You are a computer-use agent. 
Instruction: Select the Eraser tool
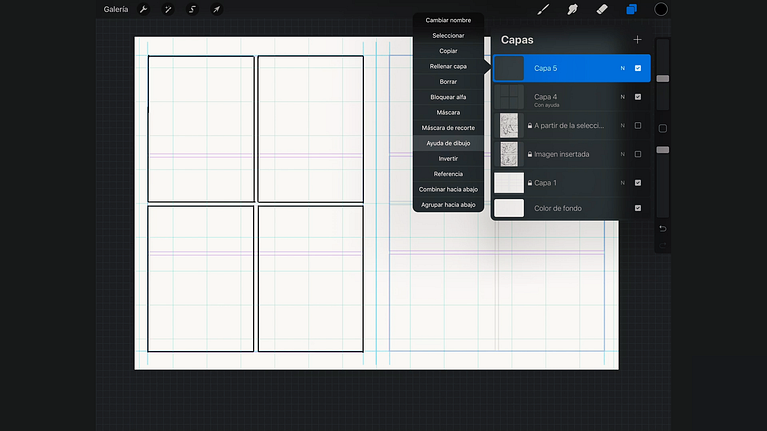[x=602, y=10]
